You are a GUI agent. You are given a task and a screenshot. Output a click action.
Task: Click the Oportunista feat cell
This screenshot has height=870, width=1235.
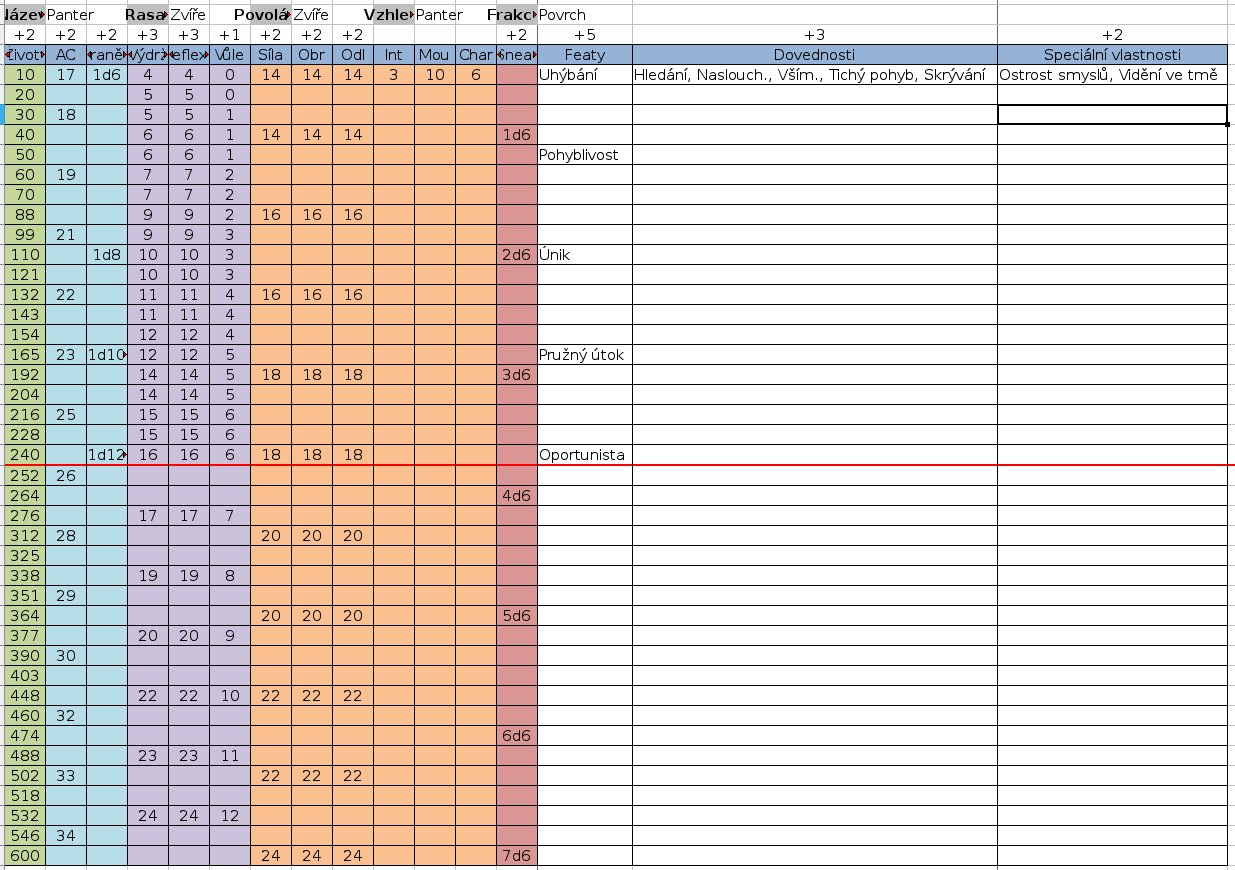pyautogui.click(x=584, y=455)
